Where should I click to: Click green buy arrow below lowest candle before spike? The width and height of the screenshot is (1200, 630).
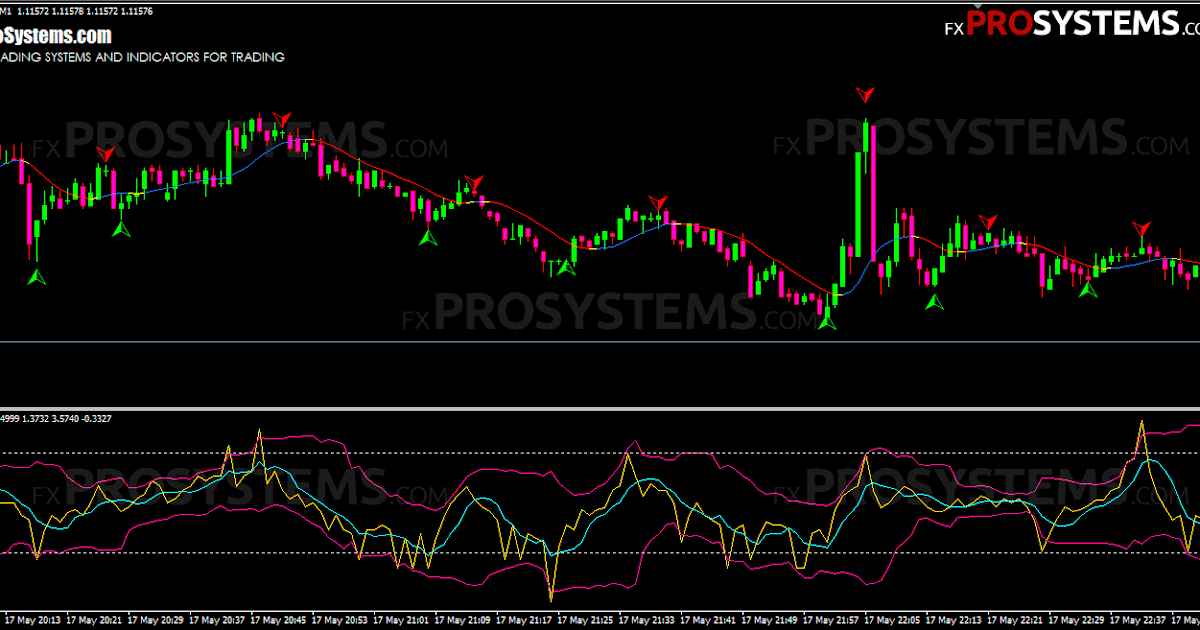[826, 322]
